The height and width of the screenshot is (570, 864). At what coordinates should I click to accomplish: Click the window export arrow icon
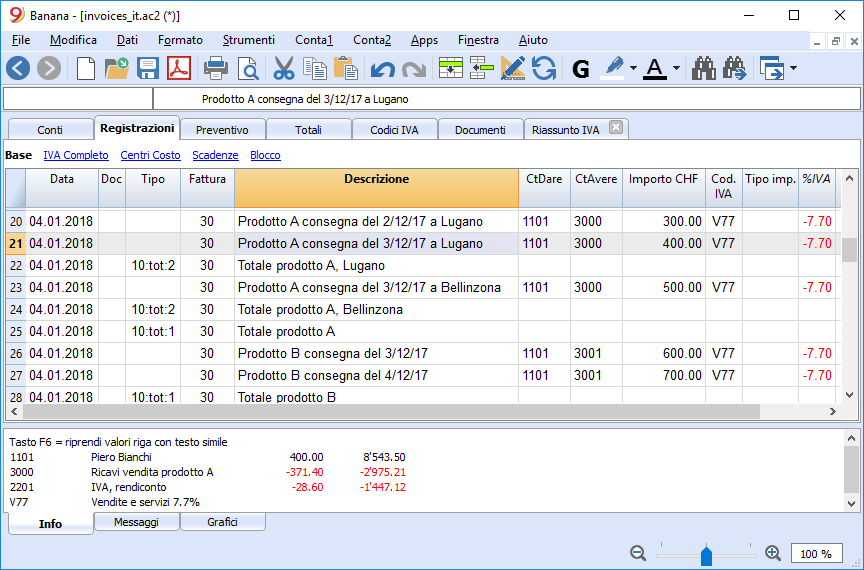(771, 69)
